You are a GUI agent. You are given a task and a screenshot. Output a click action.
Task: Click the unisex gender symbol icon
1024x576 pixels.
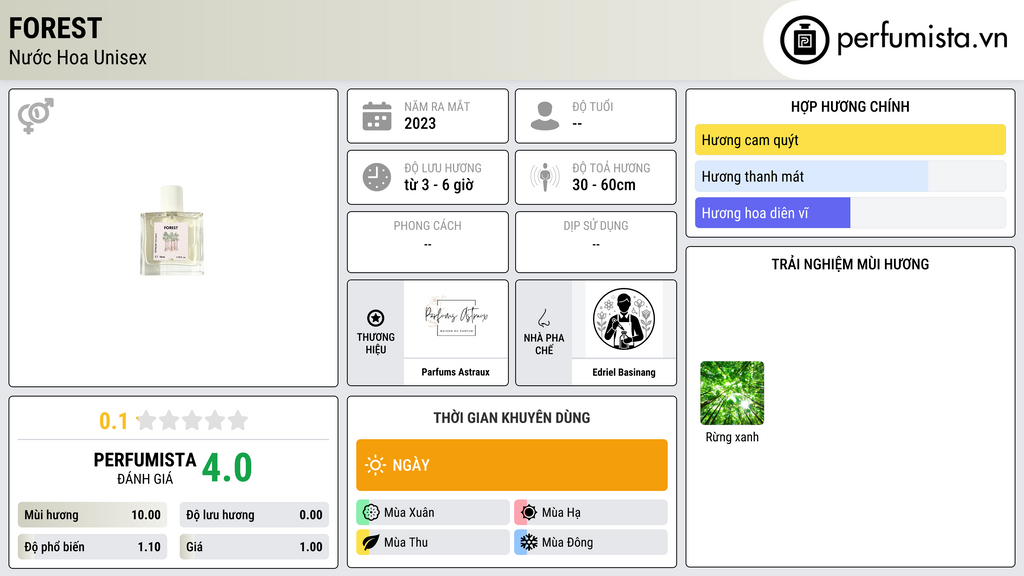click(x=36, y=116)
